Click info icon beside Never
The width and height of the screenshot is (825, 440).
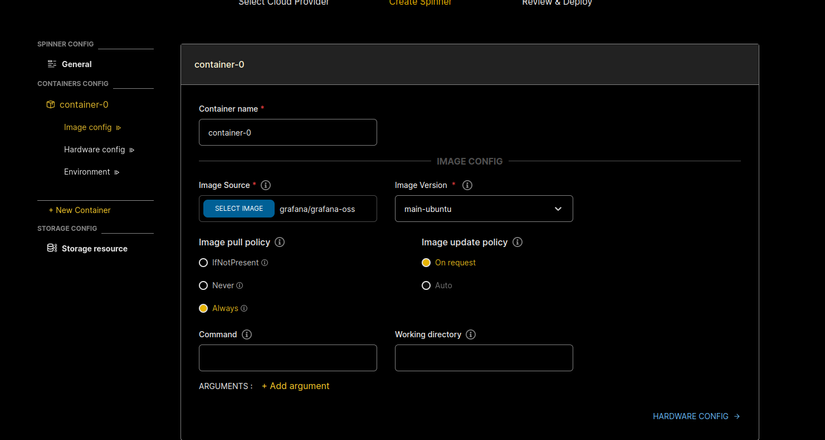(x=240, y=286)
